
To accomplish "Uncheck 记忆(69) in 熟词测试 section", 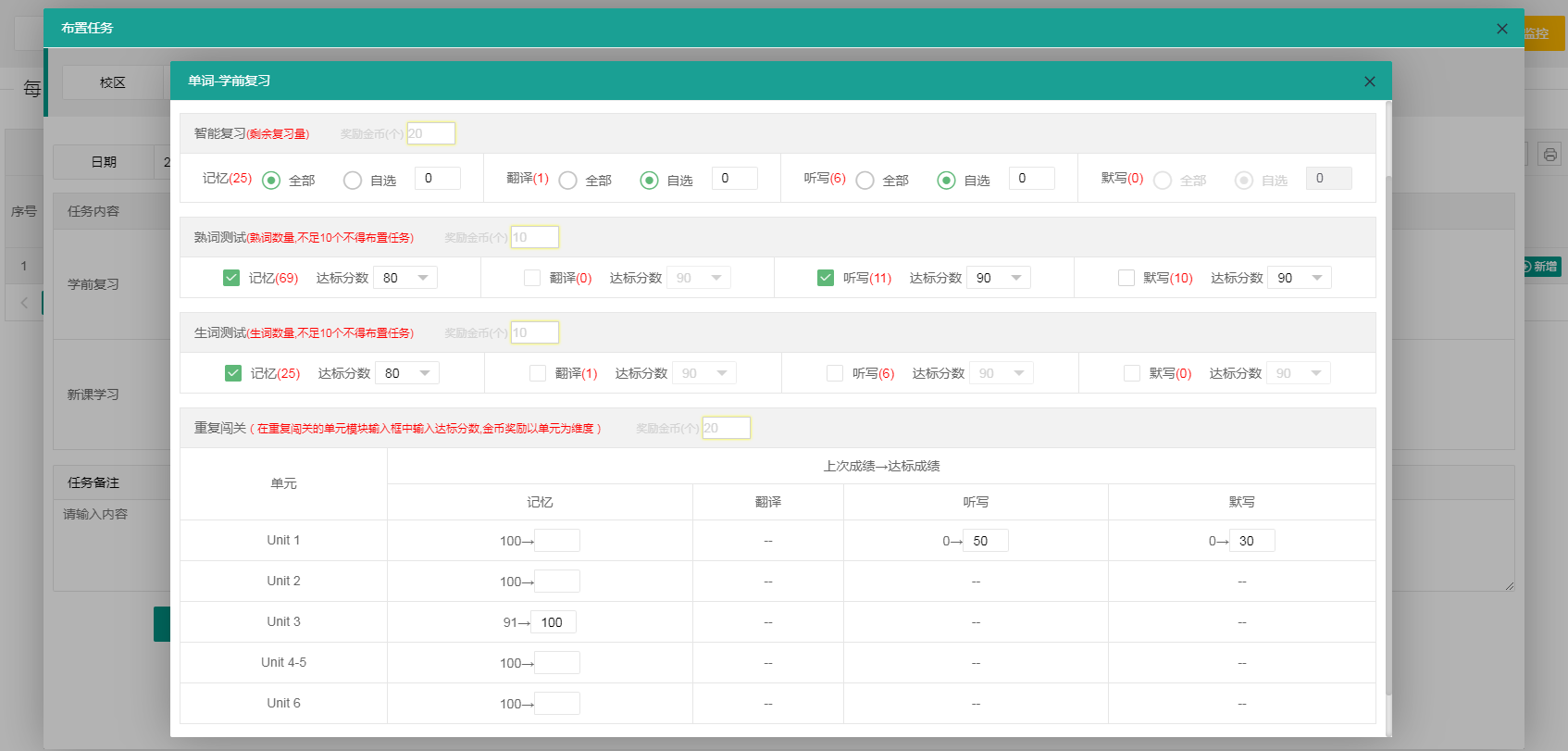I will [x=231, y=278].
